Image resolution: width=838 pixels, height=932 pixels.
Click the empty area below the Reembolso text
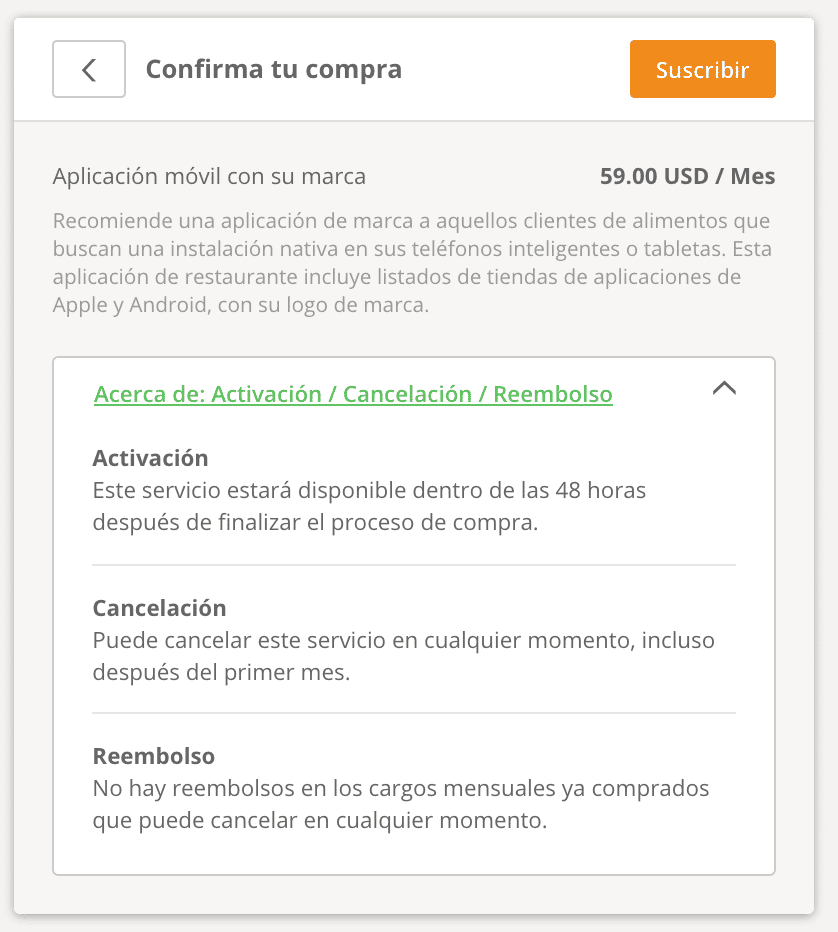tap(414, 855)
